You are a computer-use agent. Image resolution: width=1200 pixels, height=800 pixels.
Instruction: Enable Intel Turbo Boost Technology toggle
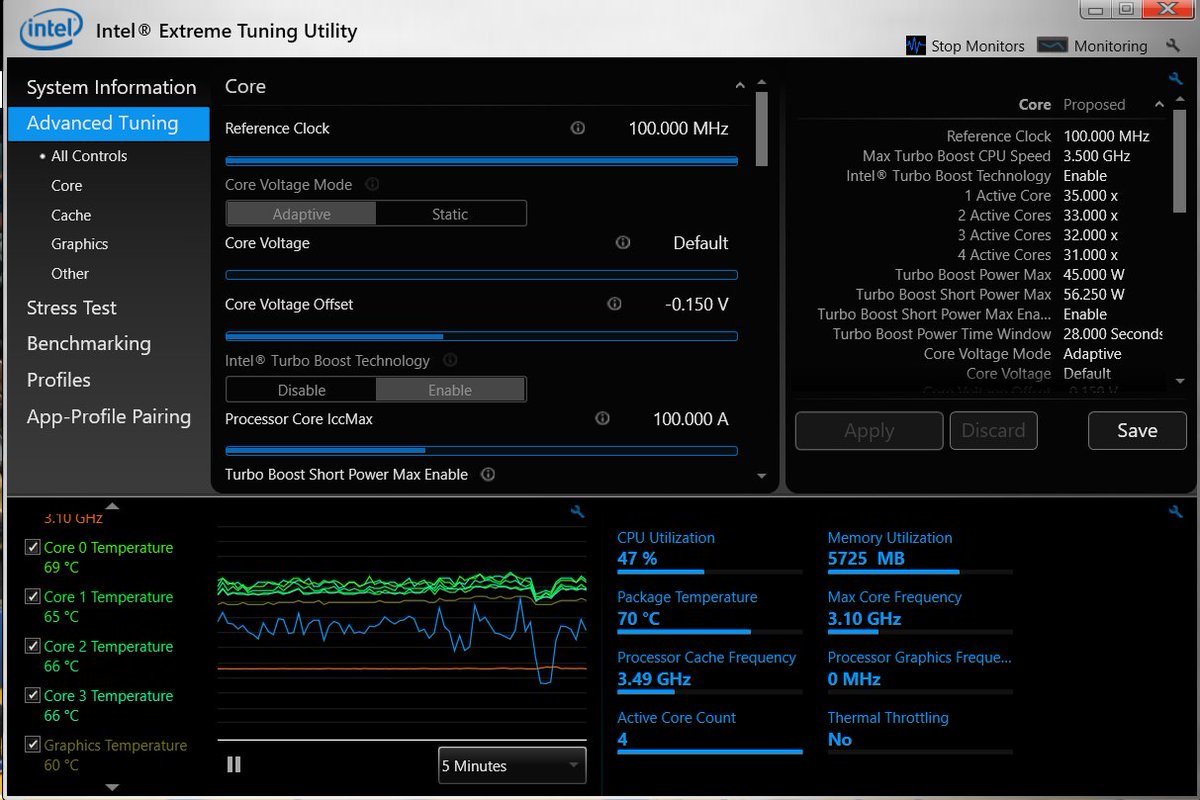tap(451, 390)
